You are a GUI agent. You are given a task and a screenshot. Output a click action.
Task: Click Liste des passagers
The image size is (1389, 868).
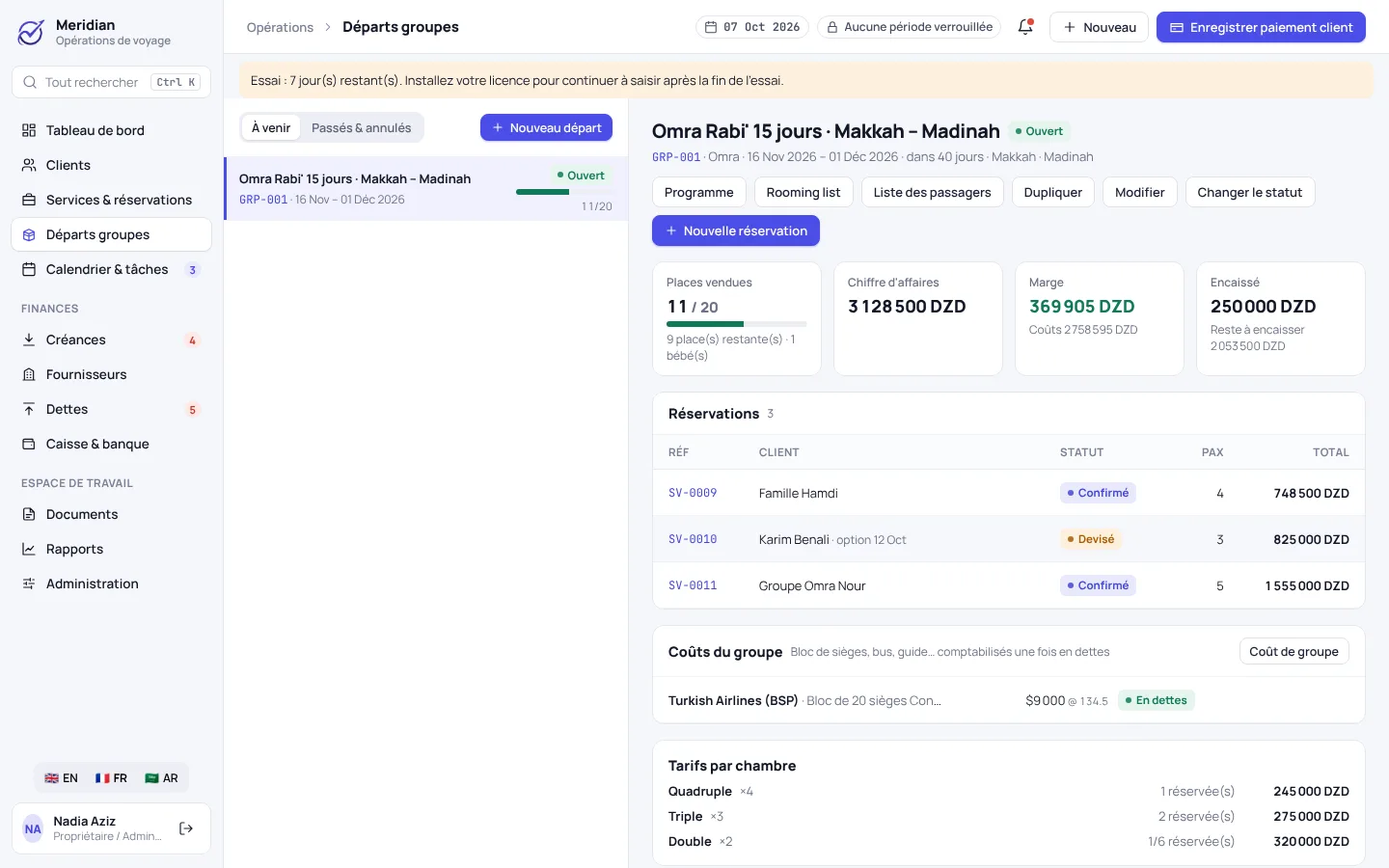click(x=932, y=192)
